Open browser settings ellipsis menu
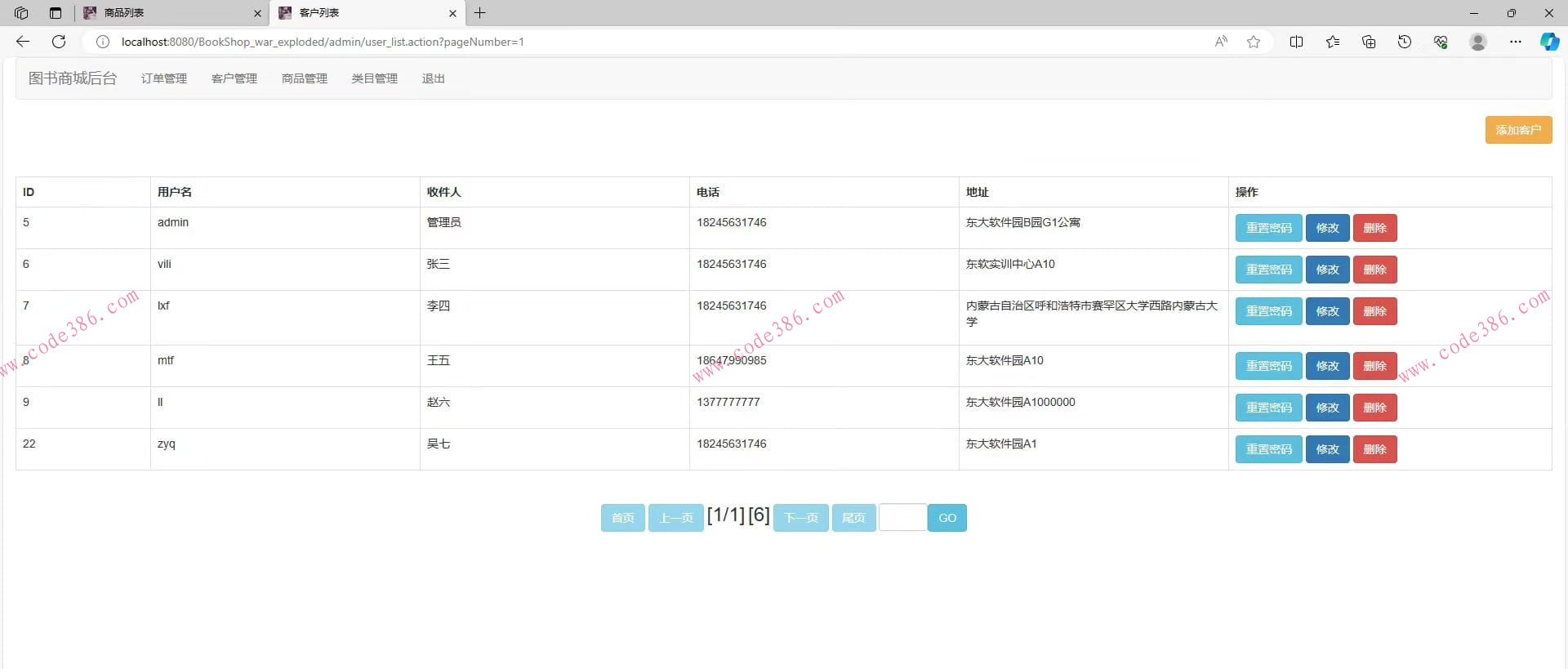This screenshot has width=1568, height=669. click(x=1516, y=42)
